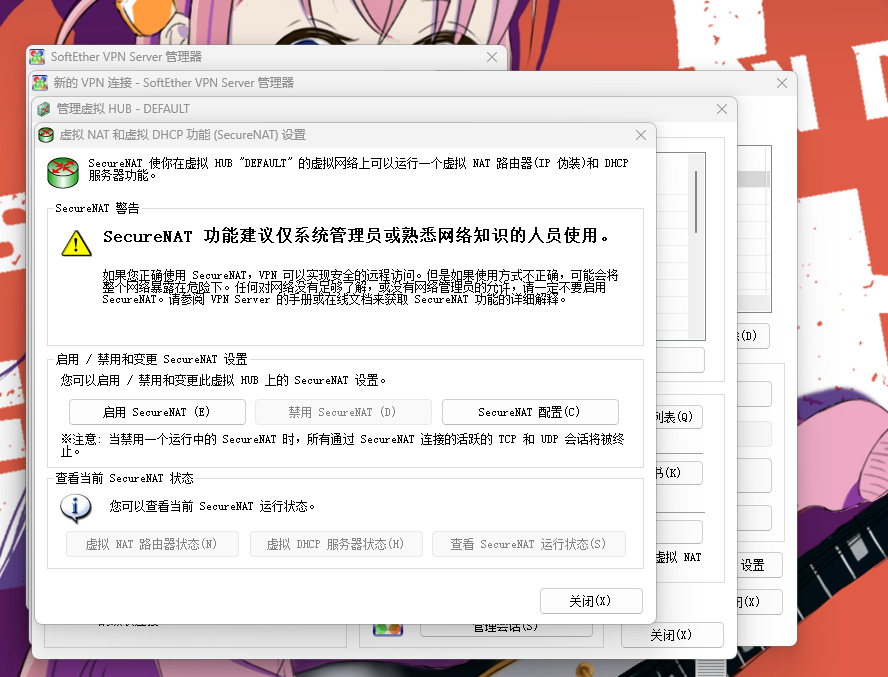Click the blue info speech bubble icon
Viewport: 888px width, 677px height.
point(76,508)
